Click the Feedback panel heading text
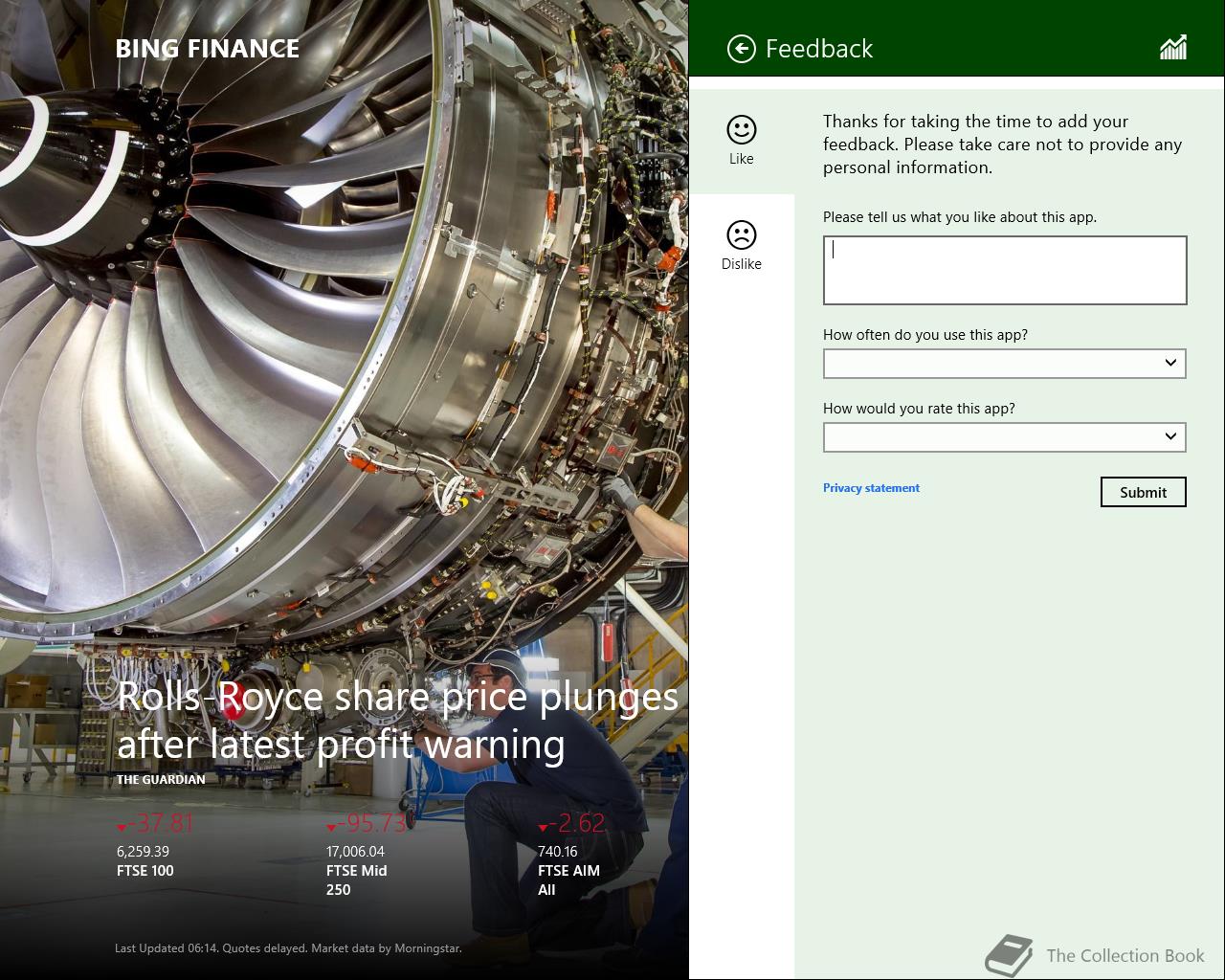The image size is (1225, 980). (x=819, y=49)
